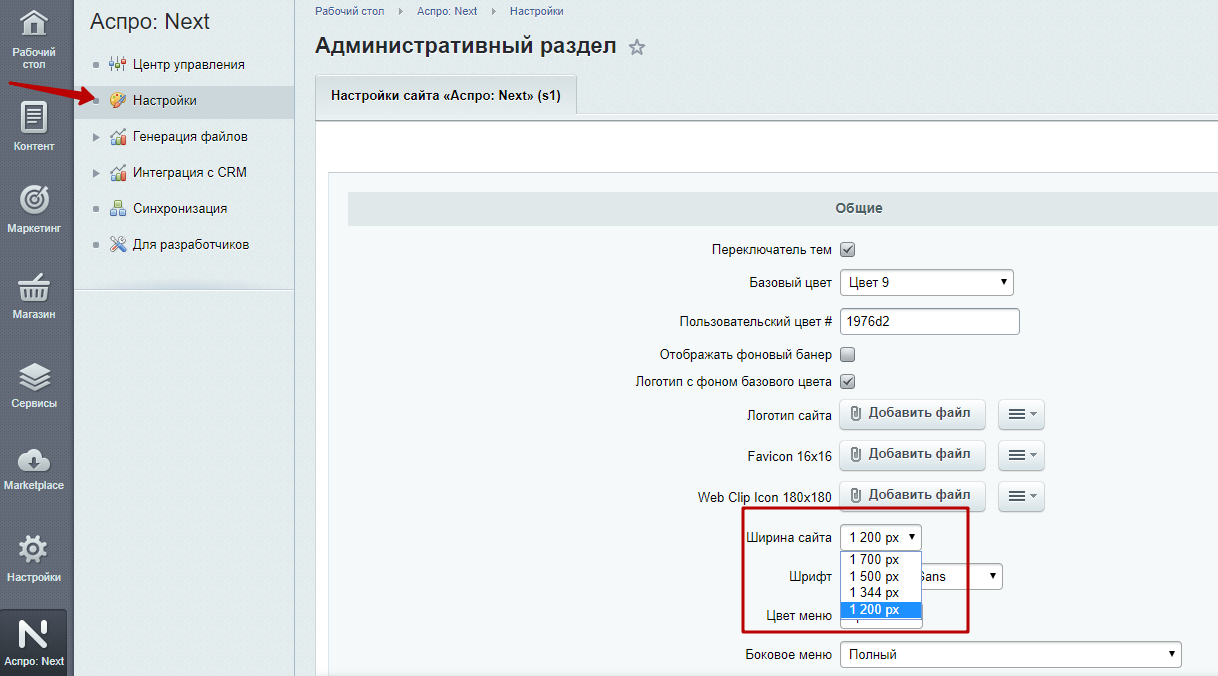Open the Шрифт dropdown
The image size is (1218, 676).
[x=962, y=576]
